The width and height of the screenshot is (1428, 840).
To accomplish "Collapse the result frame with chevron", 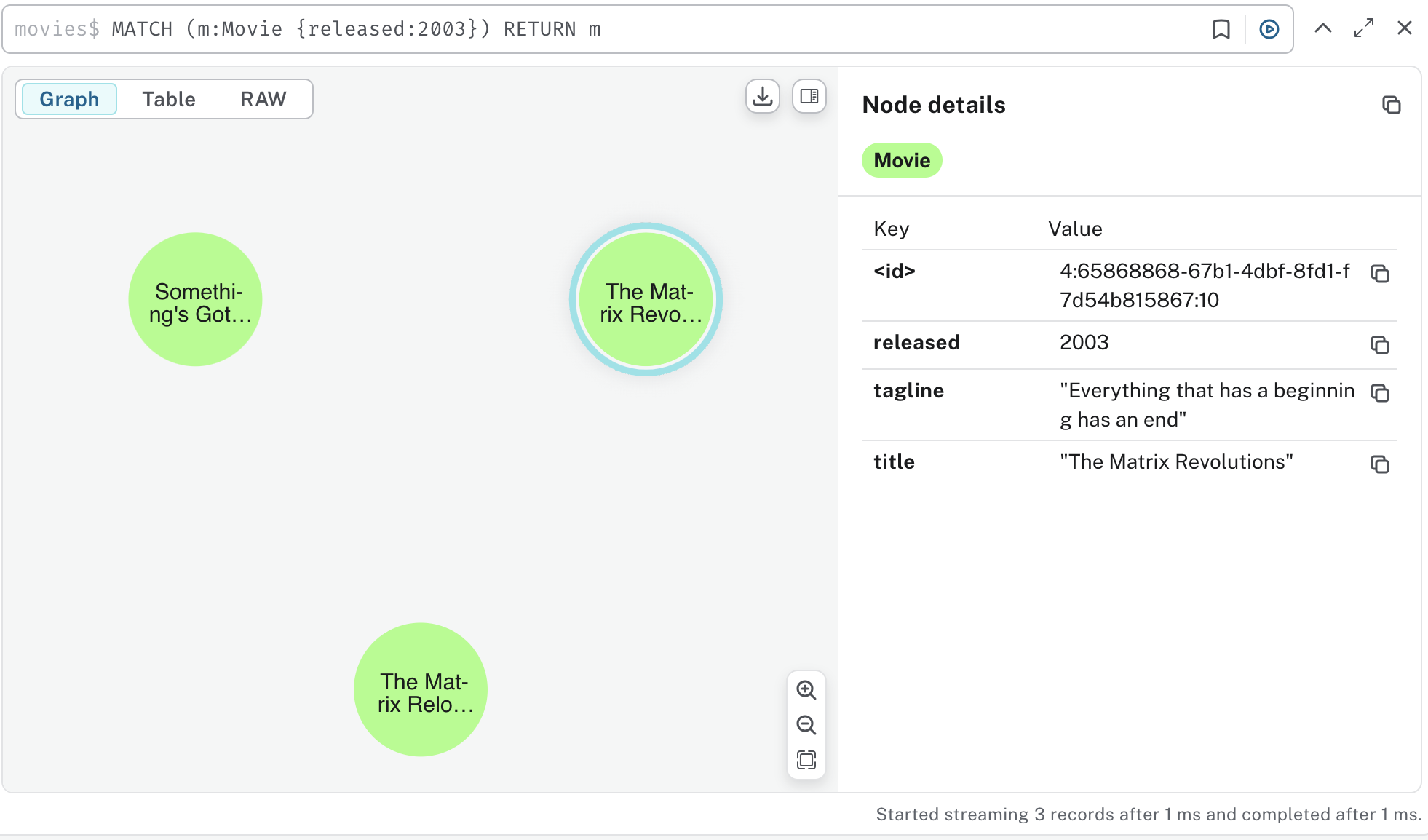I will pos(1322,28).
